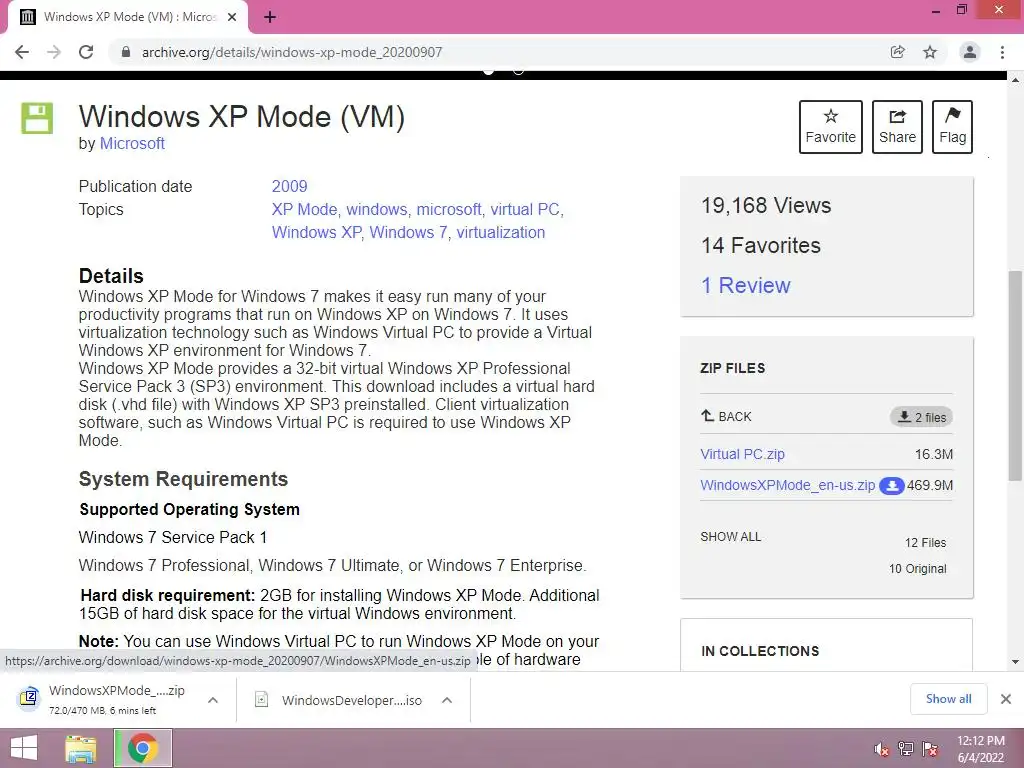Click the scrollbar down arrow
The height and width of the screenshot is (768, 1024).
1015,662
